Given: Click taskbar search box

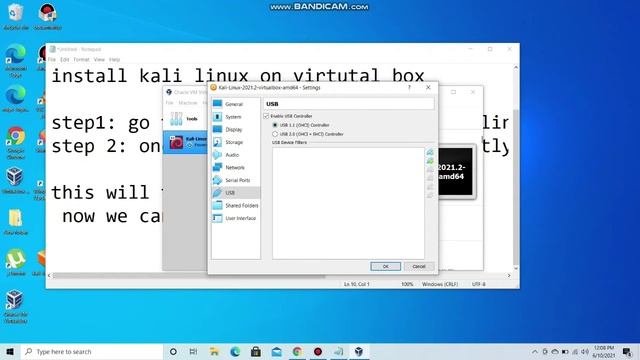Looking at the screenshot, I should click(x=91, y=351).
